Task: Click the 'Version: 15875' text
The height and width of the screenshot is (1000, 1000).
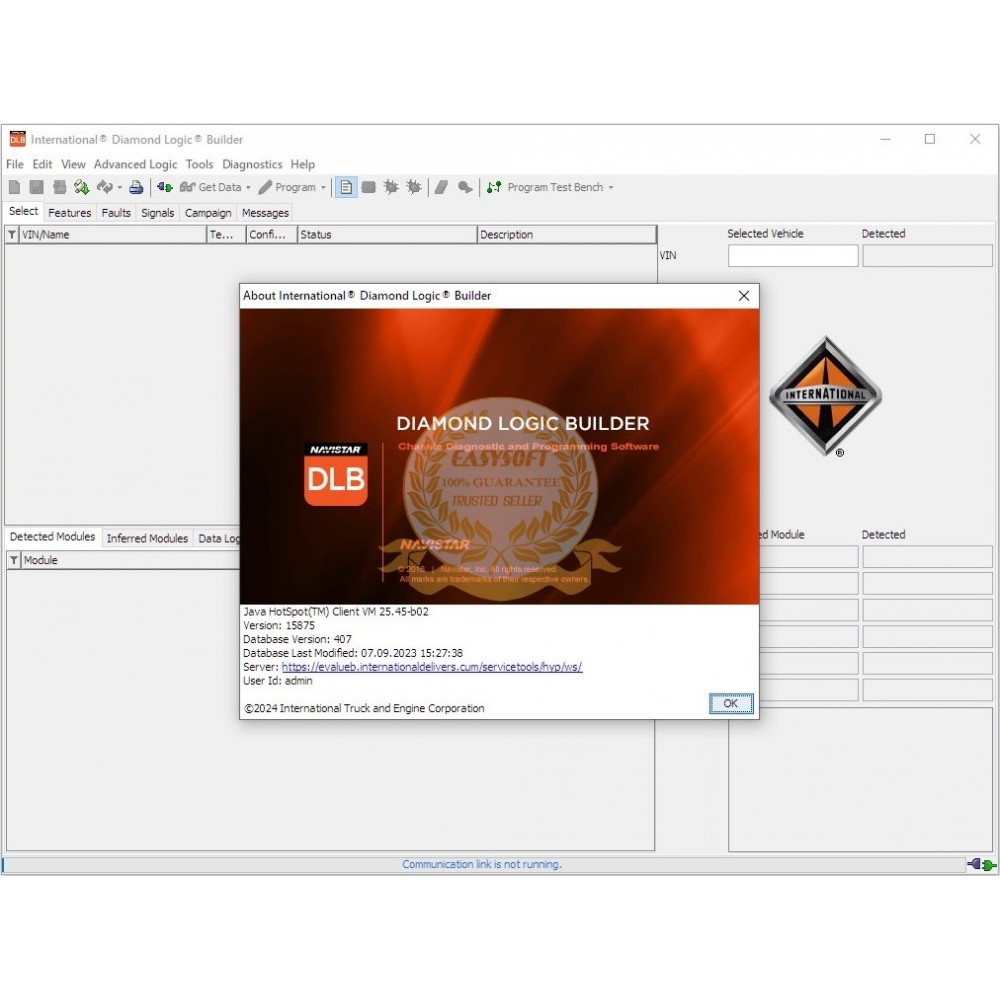Action: (279, 626)
